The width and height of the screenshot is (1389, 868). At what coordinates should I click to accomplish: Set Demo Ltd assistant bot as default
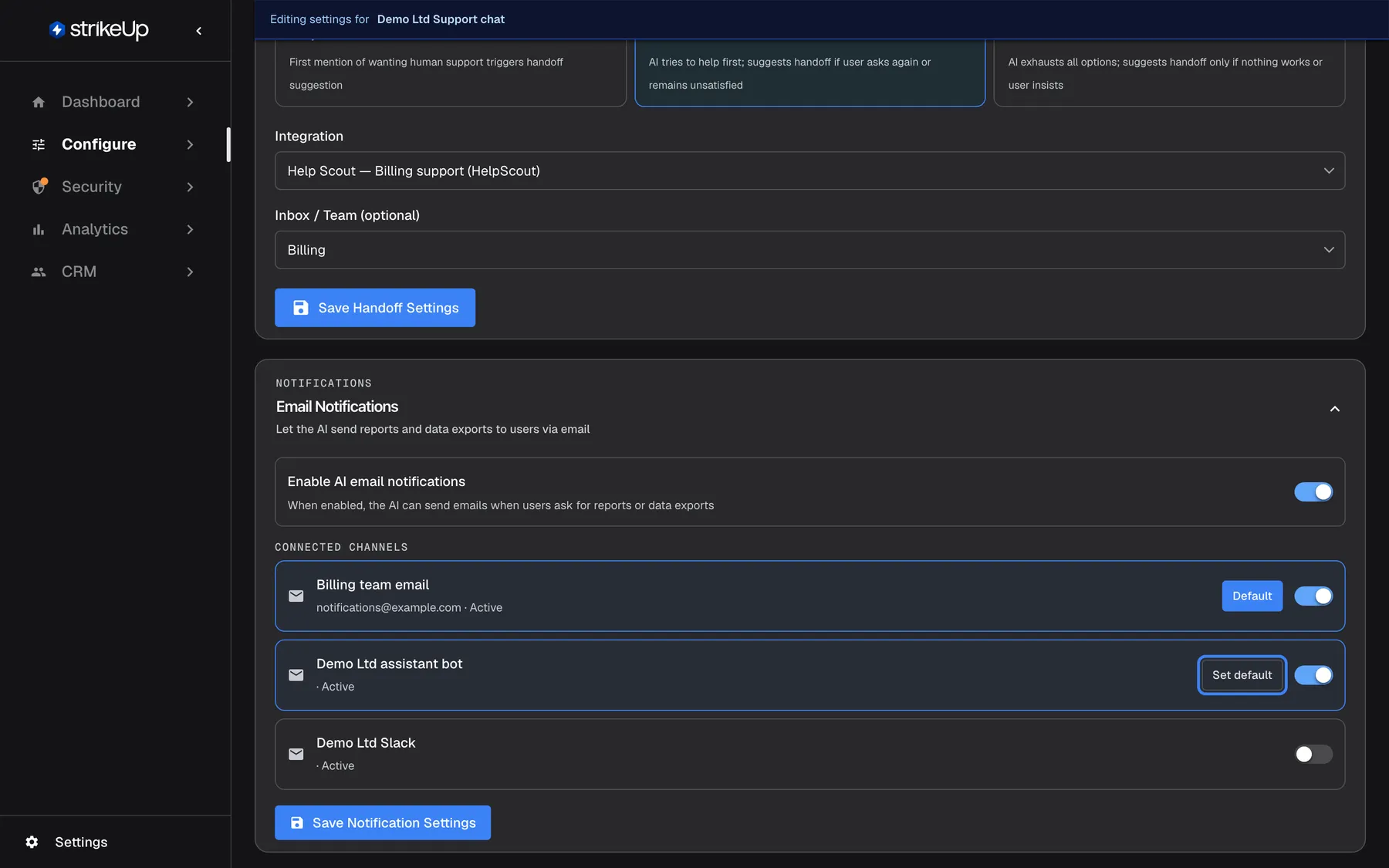[x=1242, y=675]
